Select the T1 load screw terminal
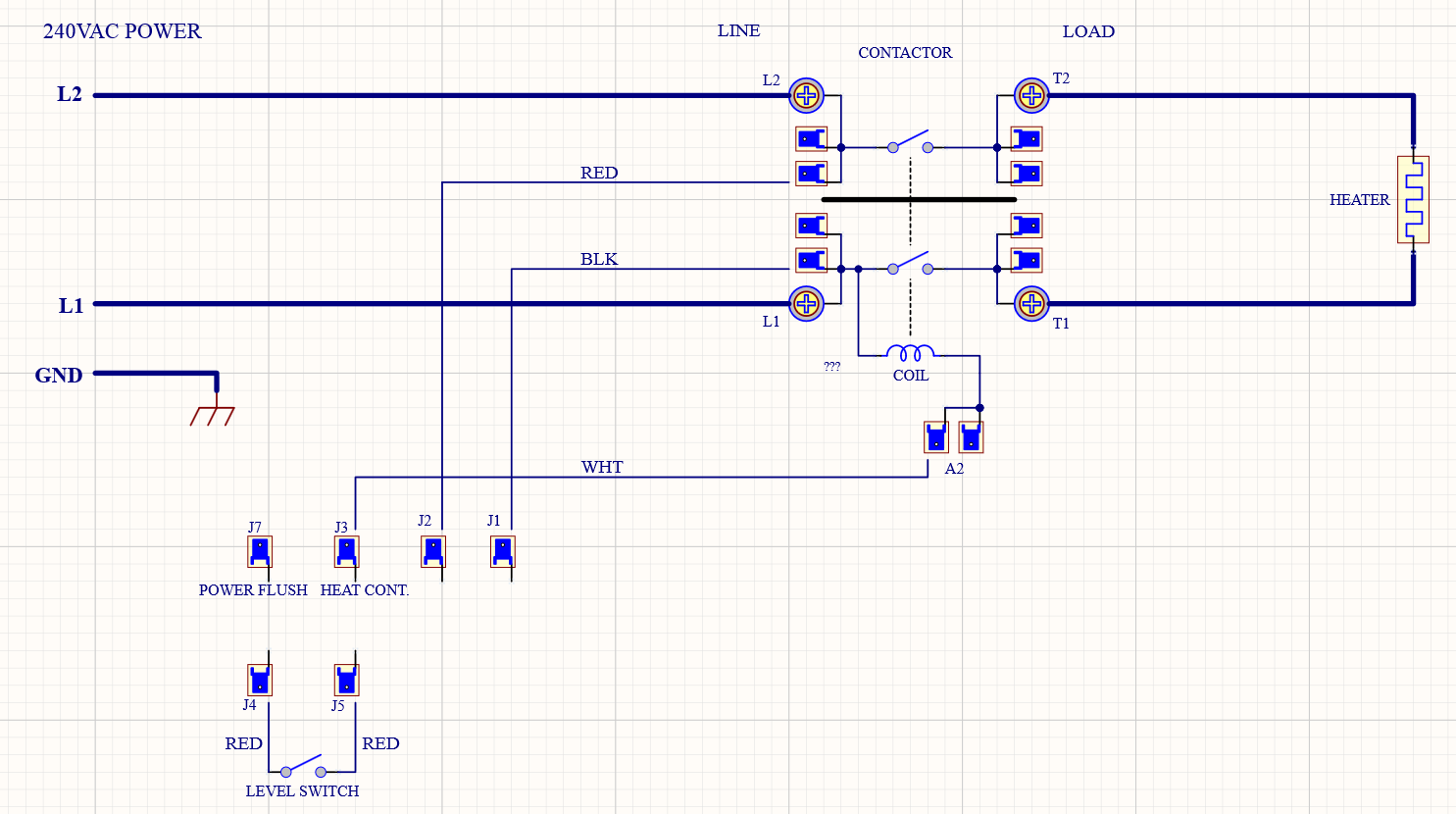 (x=1031, y=303)
